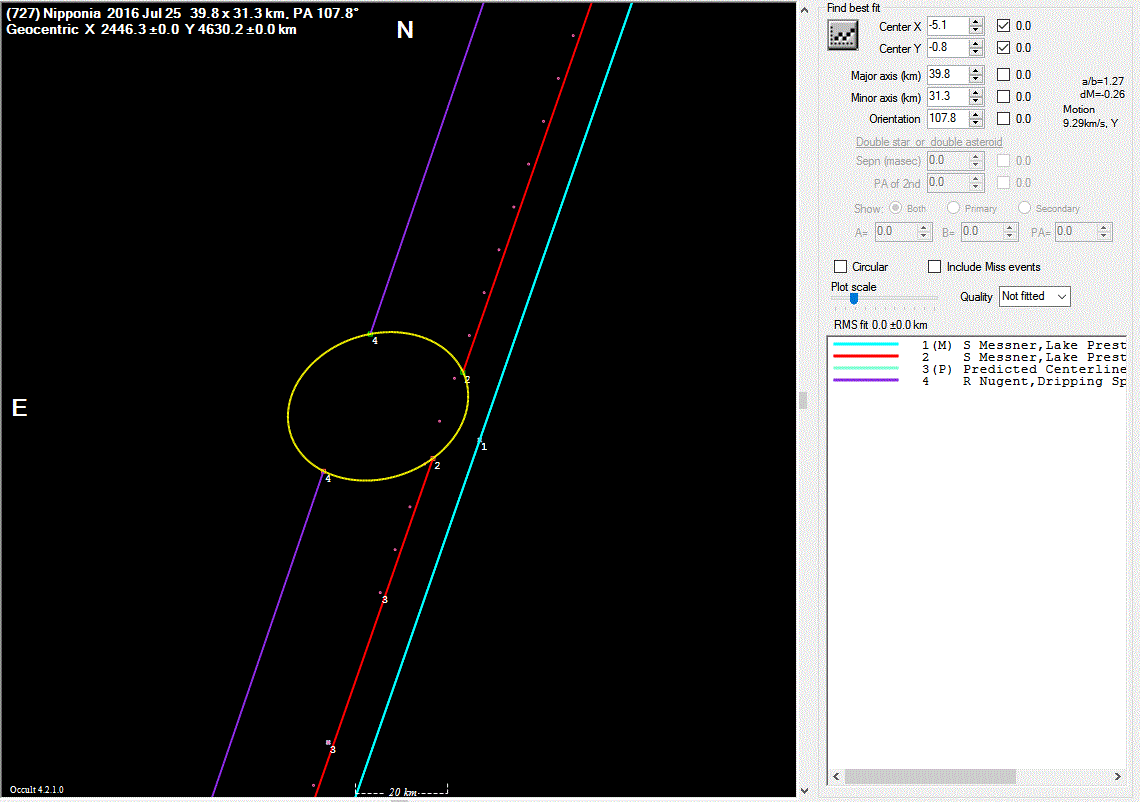Open the Quality dropdown
Screen dimensions: 1140x802
tap(1034, 296)
